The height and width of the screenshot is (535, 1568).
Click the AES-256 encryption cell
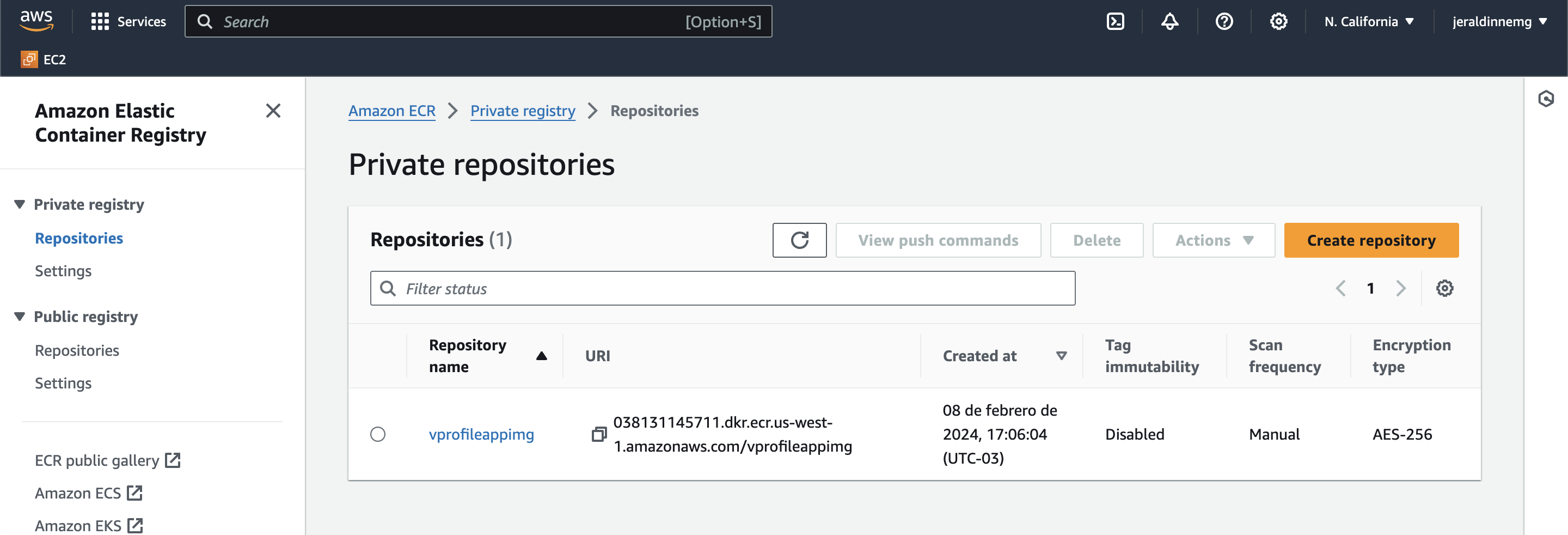point(1402,434)
